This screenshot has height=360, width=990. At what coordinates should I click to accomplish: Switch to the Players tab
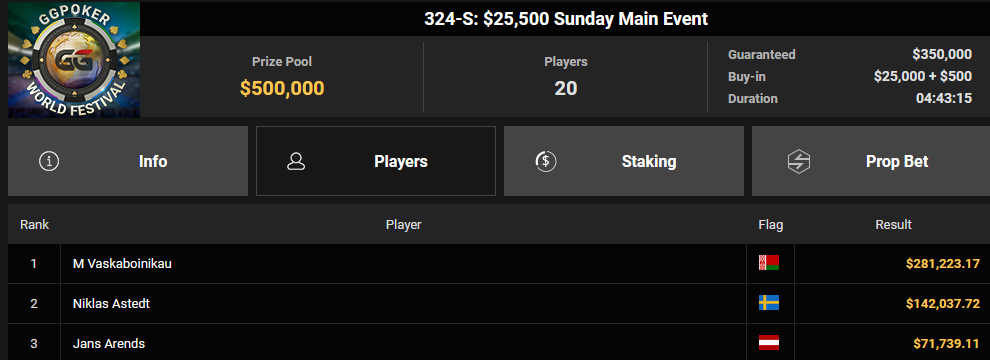[376, 161]
